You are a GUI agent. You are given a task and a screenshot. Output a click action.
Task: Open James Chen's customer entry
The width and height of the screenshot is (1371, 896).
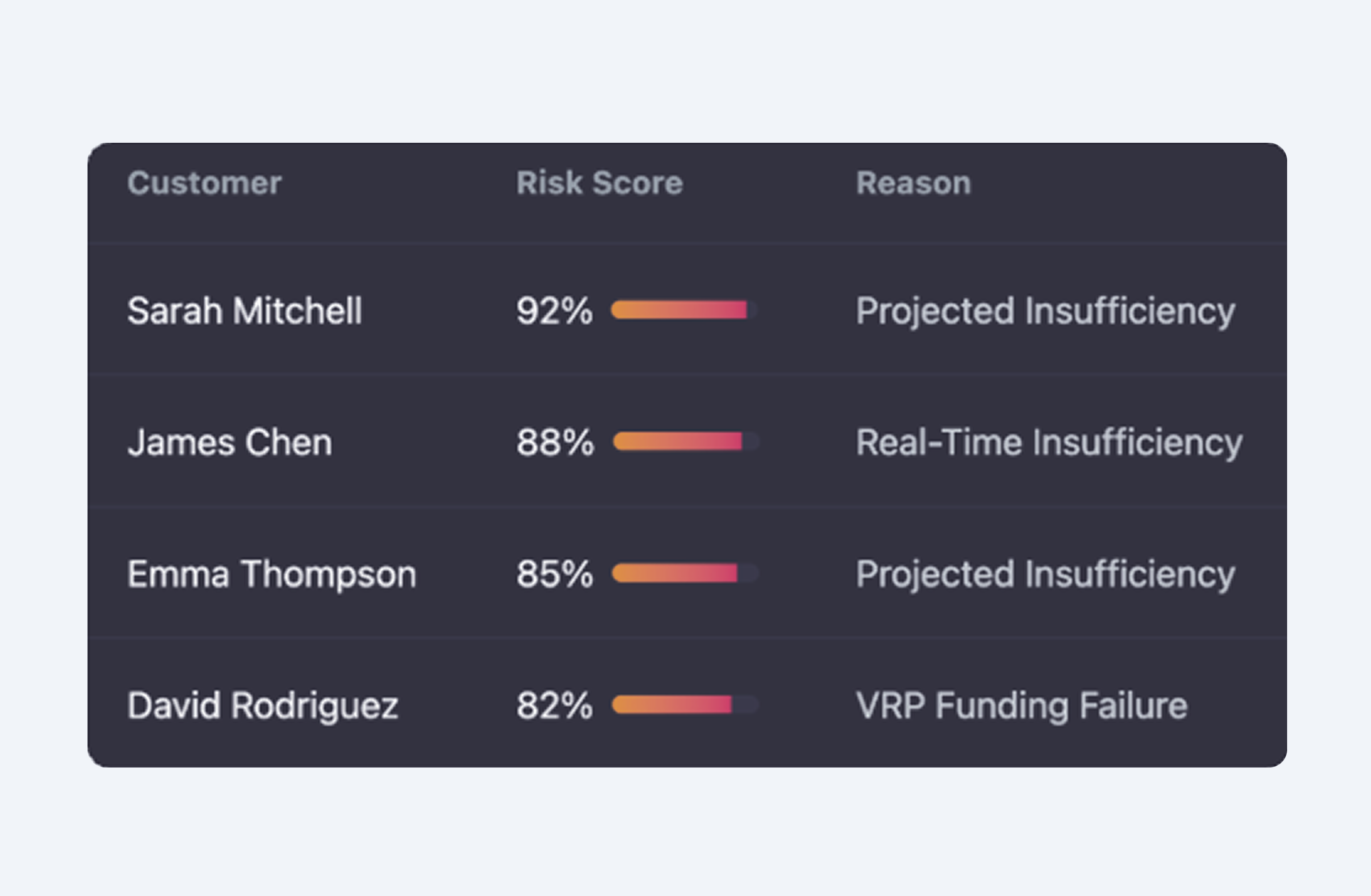pyautogui.click(x=230, y=442)
